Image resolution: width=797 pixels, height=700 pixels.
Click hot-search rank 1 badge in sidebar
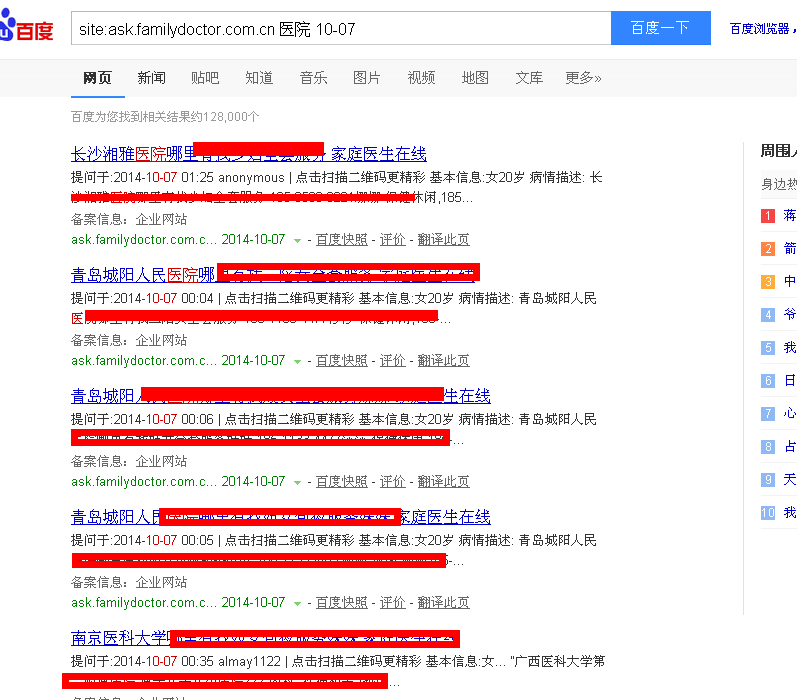pyautogui.click(x=768, y=216)
